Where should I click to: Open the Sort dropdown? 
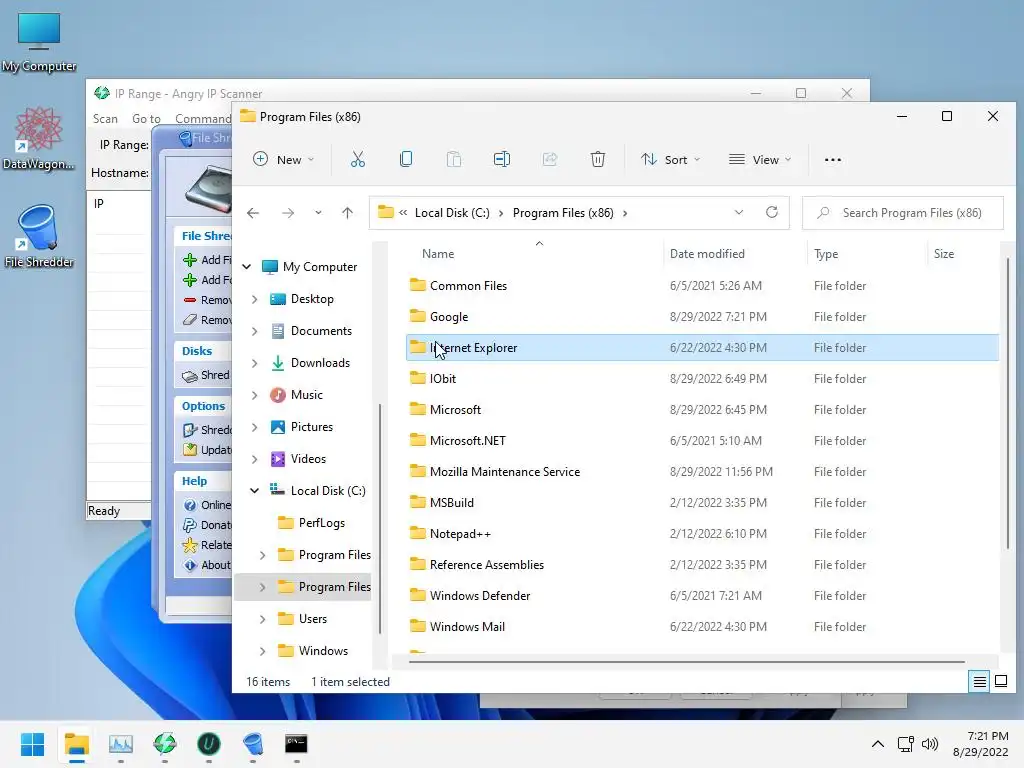[670, 159]
